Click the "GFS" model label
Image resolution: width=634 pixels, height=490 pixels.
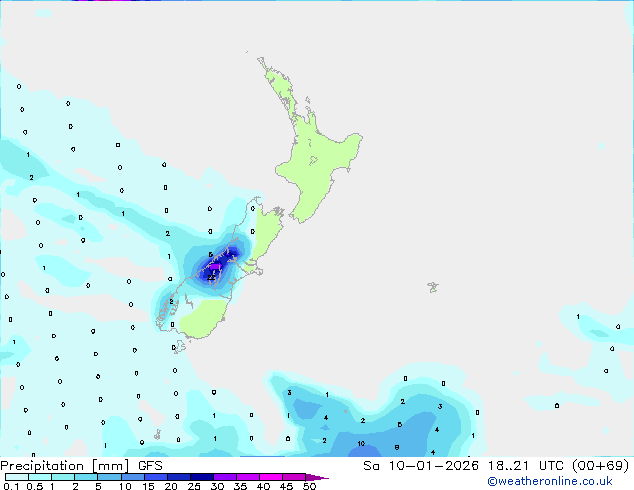click(x=150, y=466)
